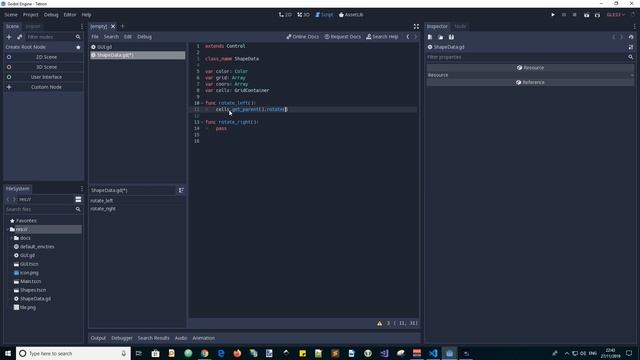
Task: Open the renderer dropdown in the top right
Action: (x=616, y=15)
